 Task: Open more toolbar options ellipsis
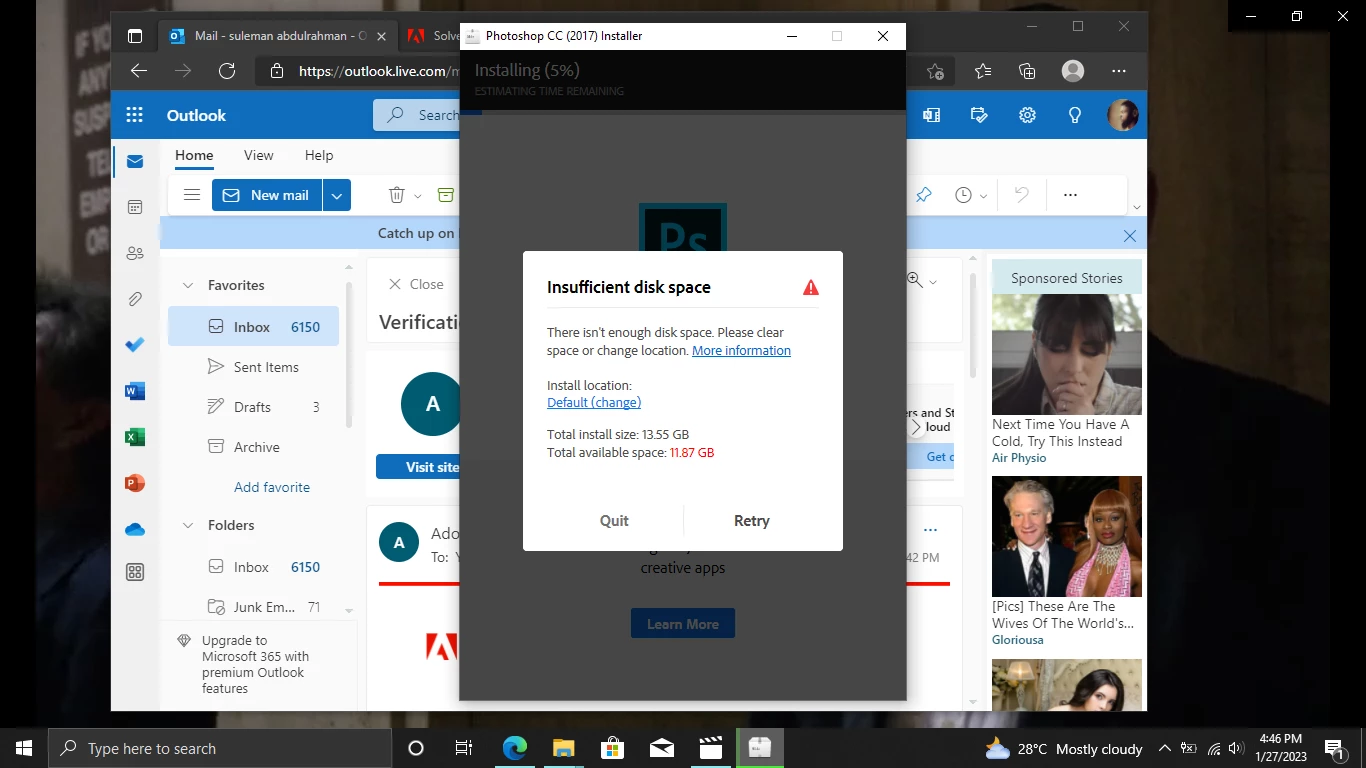(x=1070, y=195)
